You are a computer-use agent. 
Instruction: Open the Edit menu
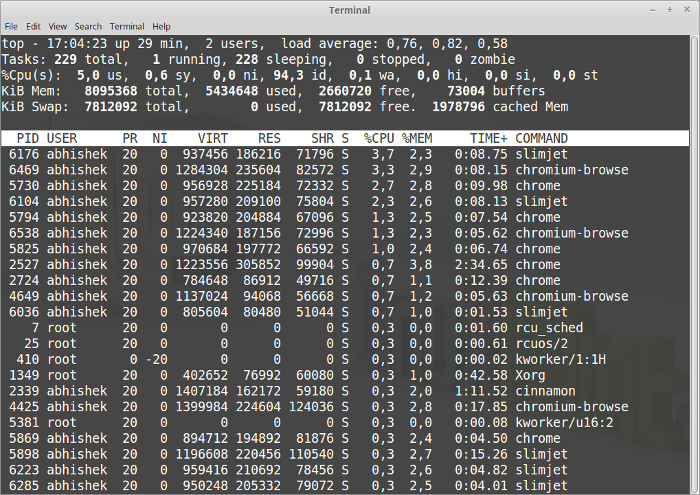[x=33, y=26]
